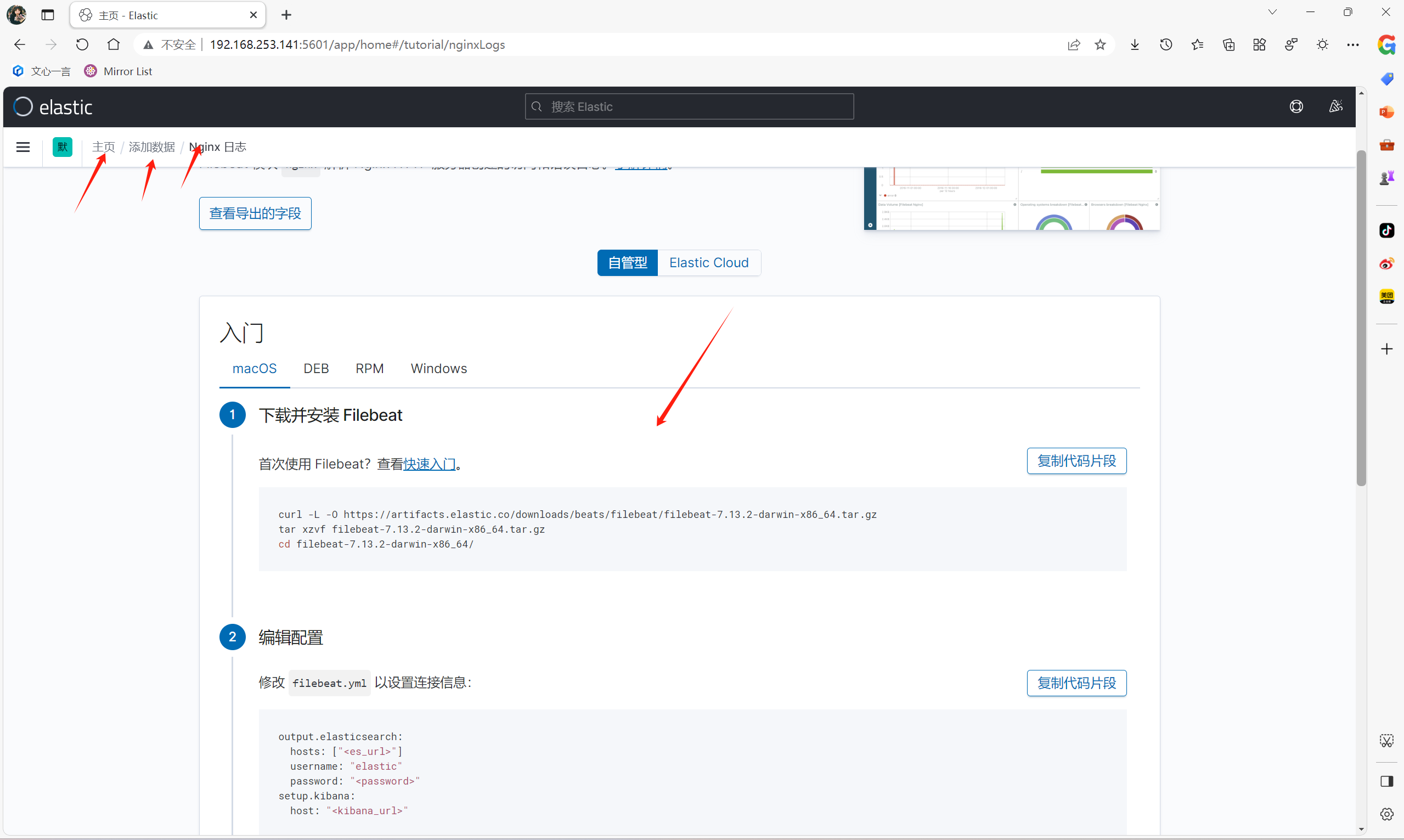Open browser collections

[x=1228, y=45]
